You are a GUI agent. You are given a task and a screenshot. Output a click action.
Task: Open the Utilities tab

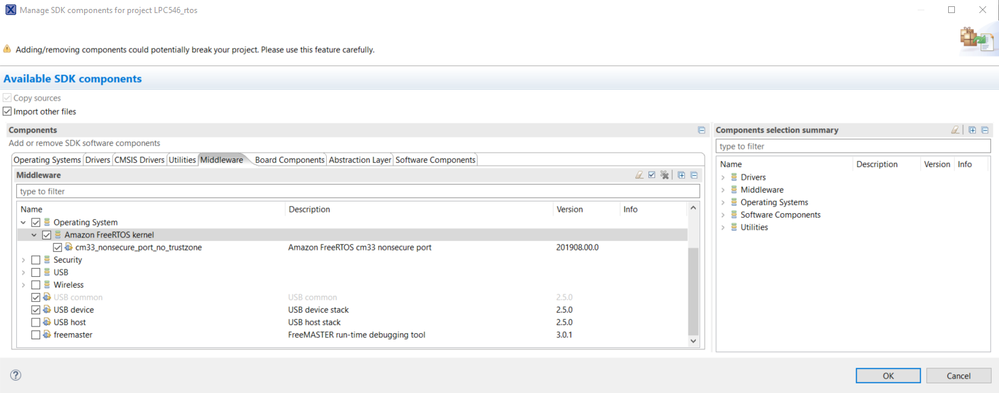182,160
